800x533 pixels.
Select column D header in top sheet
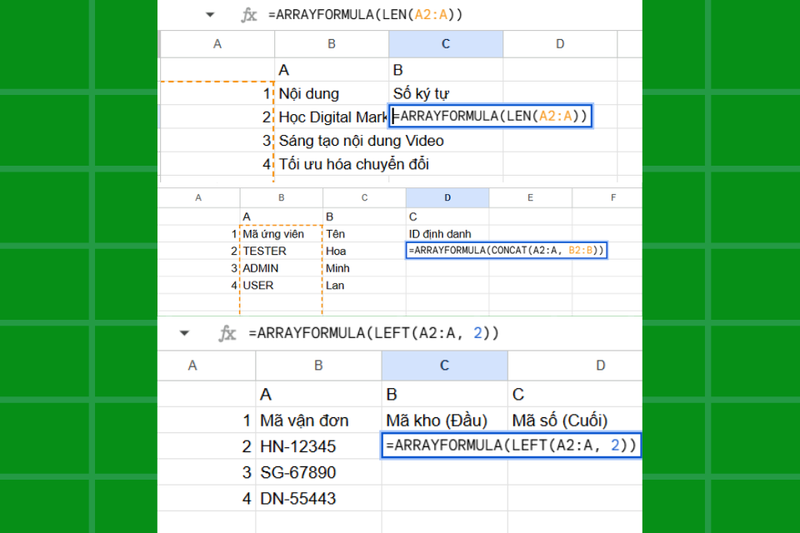coord(560,44)
